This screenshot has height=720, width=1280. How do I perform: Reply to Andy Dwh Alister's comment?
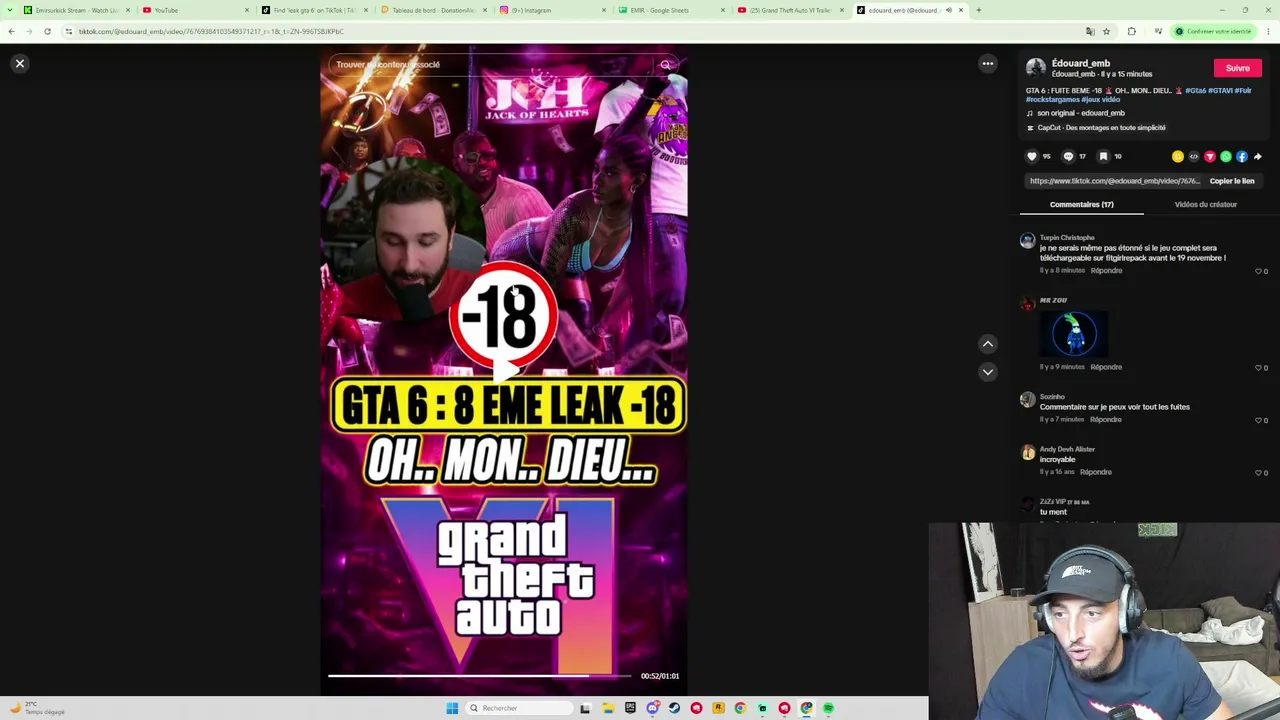pyautogui.click(x=1096, y=472)
